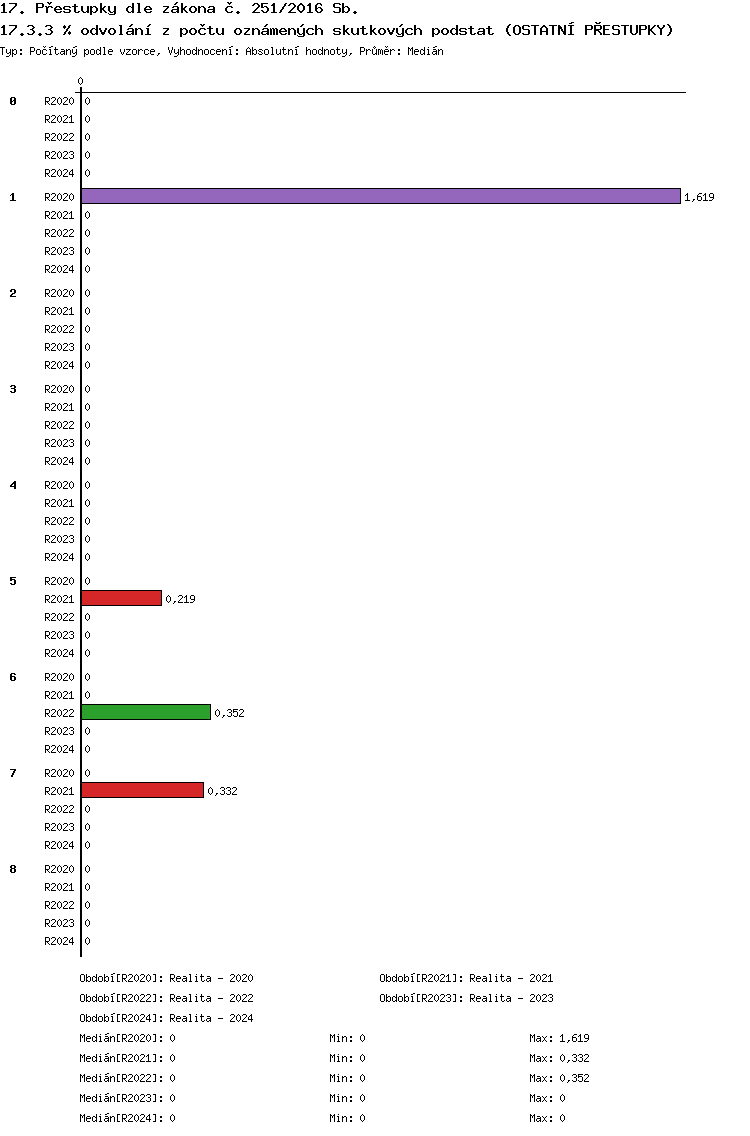The width and height of the screenshot is (750, 1136).
Task: Click the 'Období[R2023]: Realita - 2023' legend entry
Action: tap(466, 998)
